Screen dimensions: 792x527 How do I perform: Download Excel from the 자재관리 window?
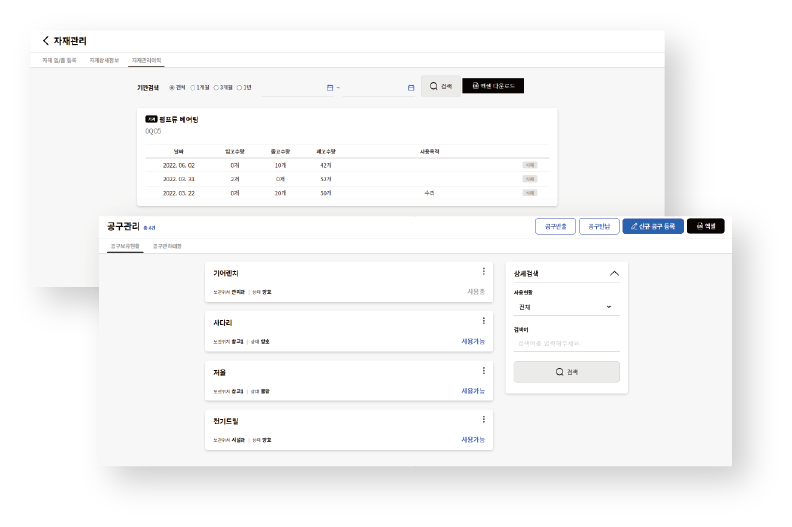[493, 86]
